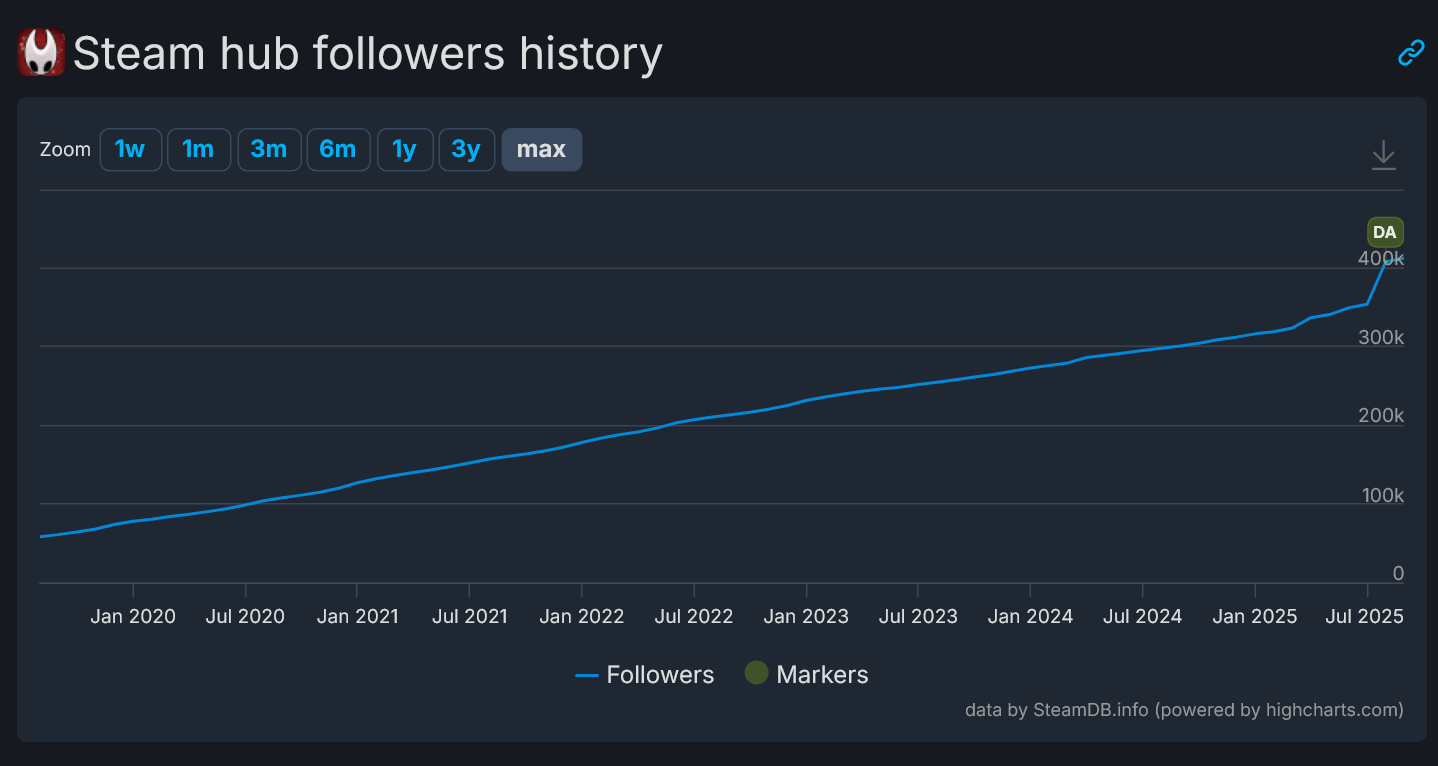Viewport: 1438px width, 766px height.
Task: Click the Zoom label text
Action: click(x=65, y=150)
